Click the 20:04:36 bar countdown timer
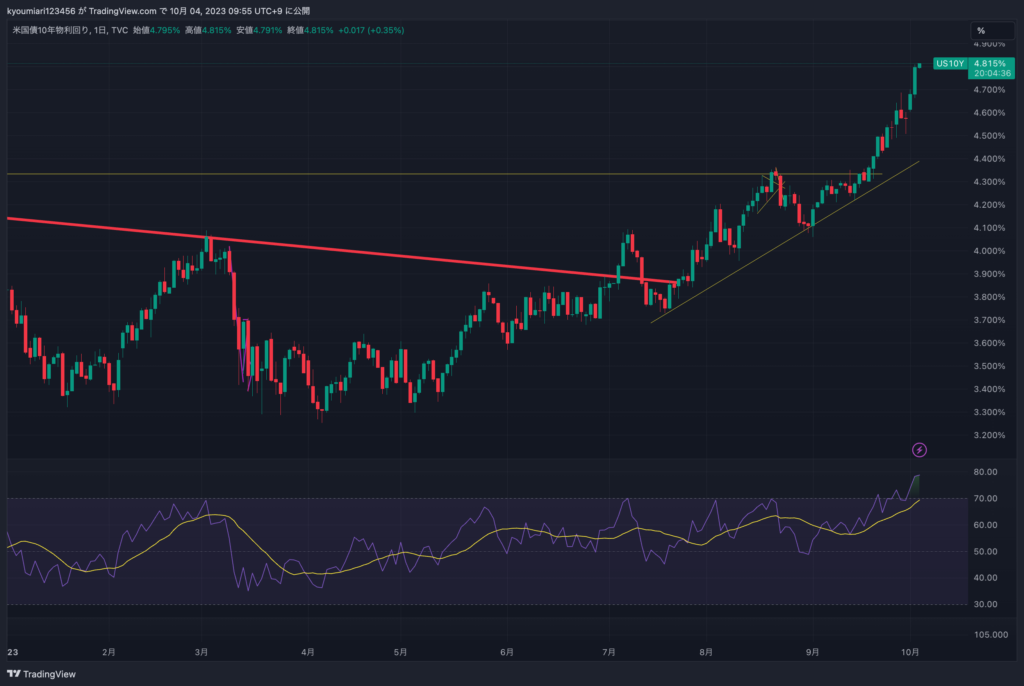Image resolution: width=1024 pixels, height=686 pixels. (x=992, y=73)
